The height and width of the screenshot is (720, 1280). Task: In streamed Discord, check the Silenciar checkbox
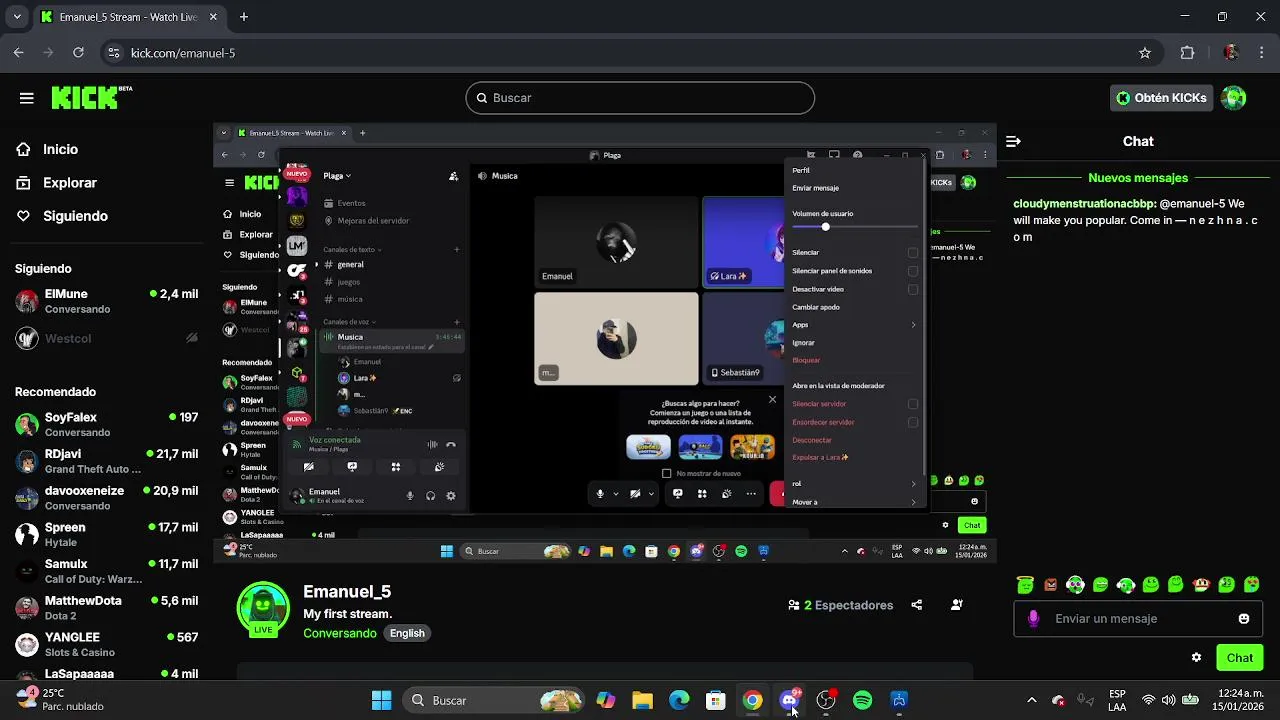(913, 253)
